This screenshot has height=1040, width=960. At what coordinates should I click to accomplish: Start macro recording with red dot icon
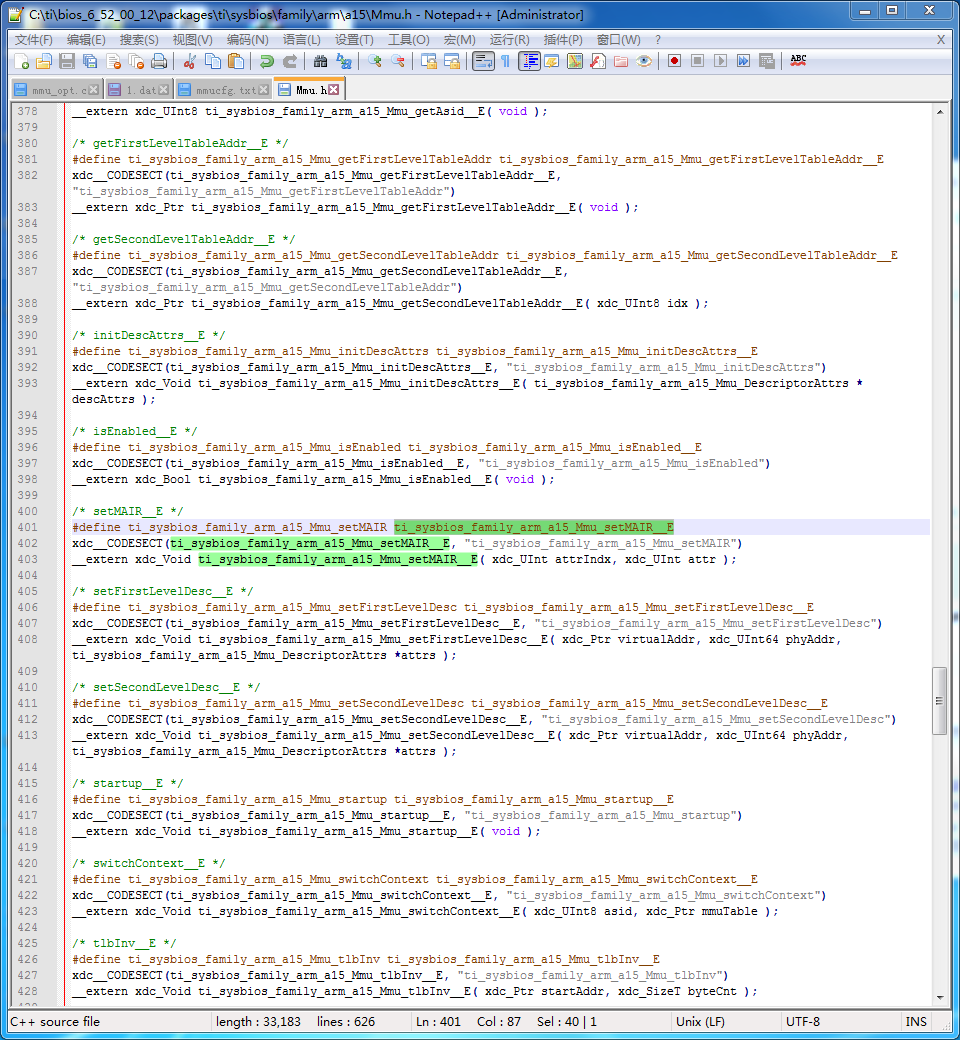point(674,62)
